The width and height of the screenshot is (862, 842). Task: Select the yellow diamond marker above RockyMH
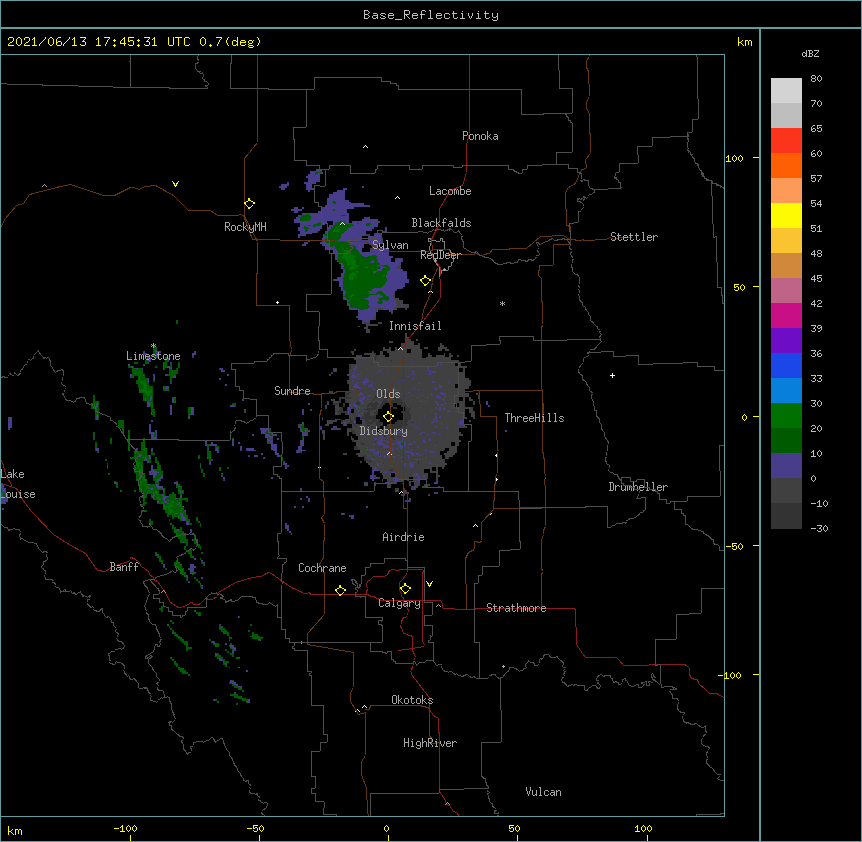click(x=249, y=204)
